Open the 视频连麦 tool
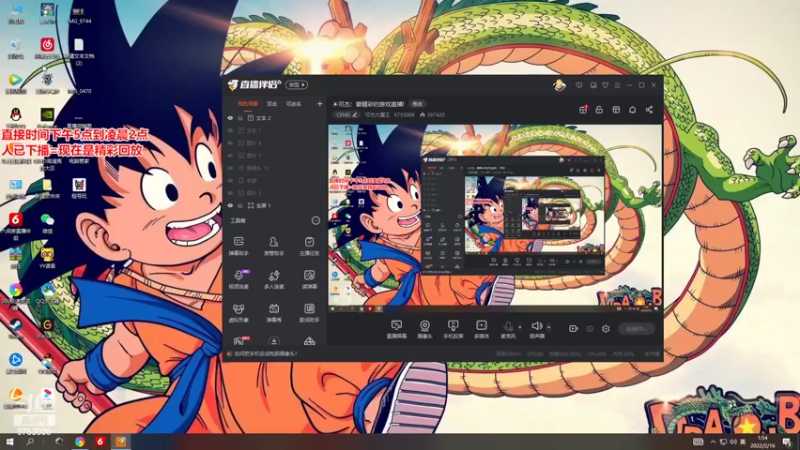Screen dimensions: 800x450 click(238, 280)
